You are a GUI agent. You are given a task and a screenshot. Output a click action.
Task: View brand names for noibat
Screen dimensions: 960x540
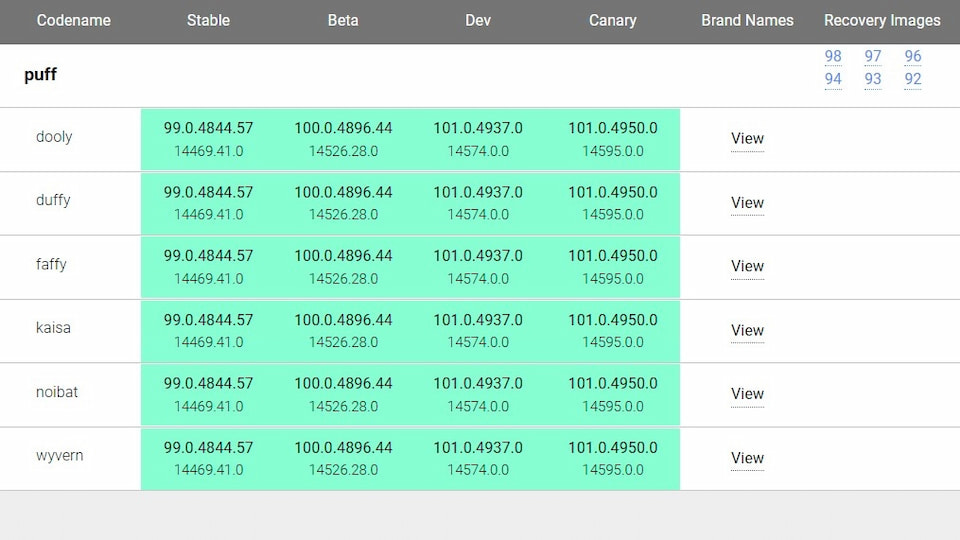747,394
